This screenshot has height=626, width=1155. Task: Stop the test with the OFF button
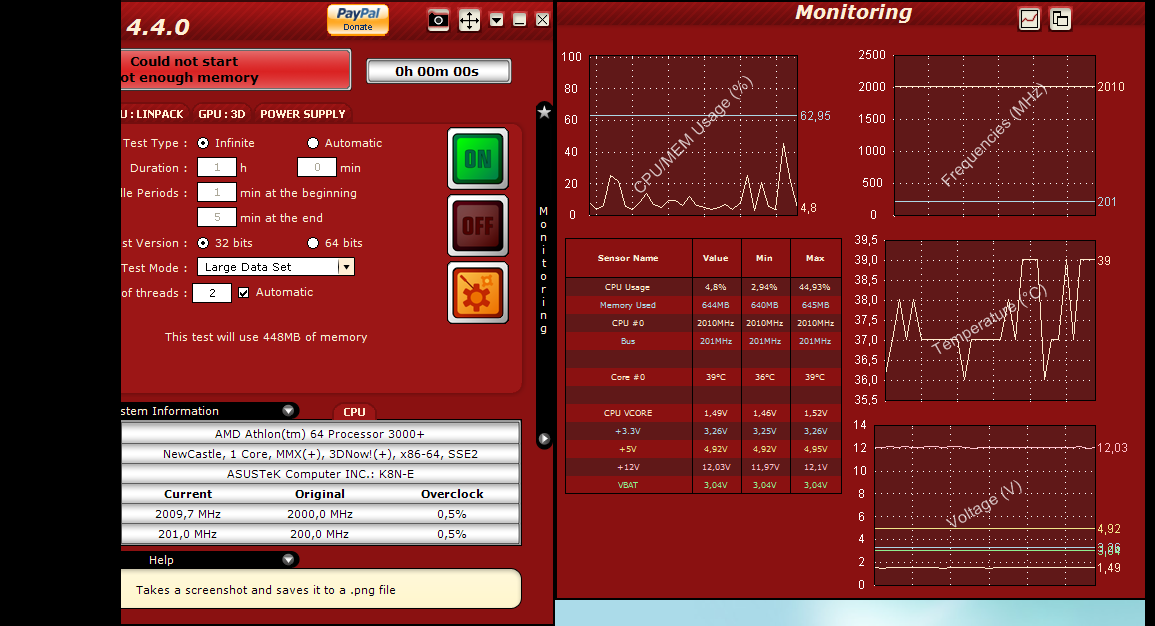coord(478,225)
